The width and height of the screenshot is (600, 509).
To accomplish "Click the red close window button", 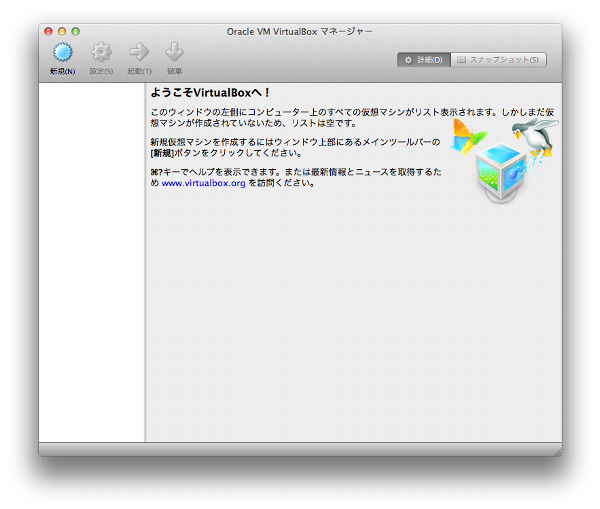I will click(x=49, y=31).
